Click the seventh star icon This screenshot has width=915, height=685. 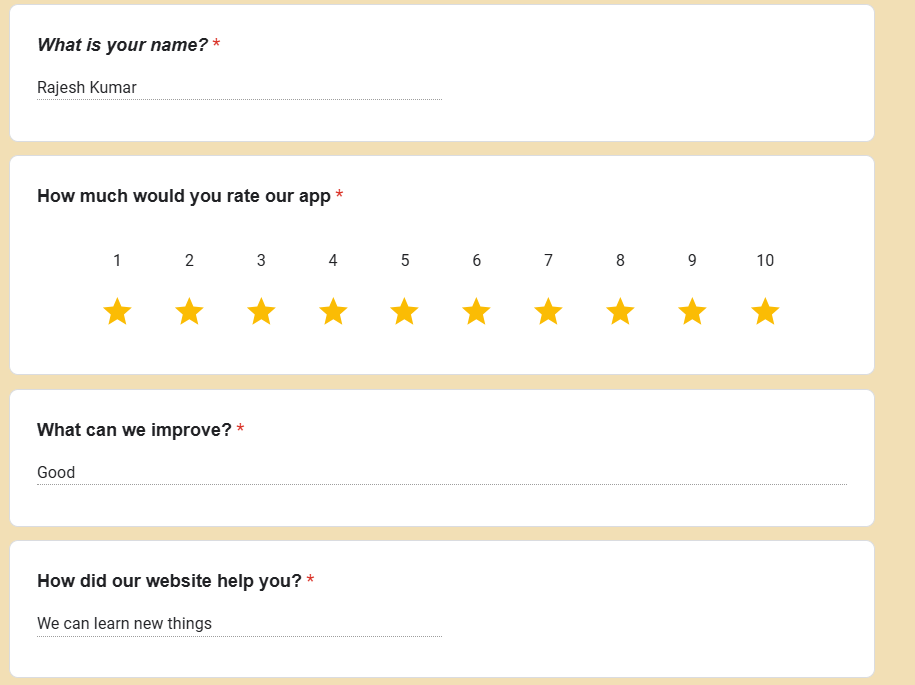point(548,312)
